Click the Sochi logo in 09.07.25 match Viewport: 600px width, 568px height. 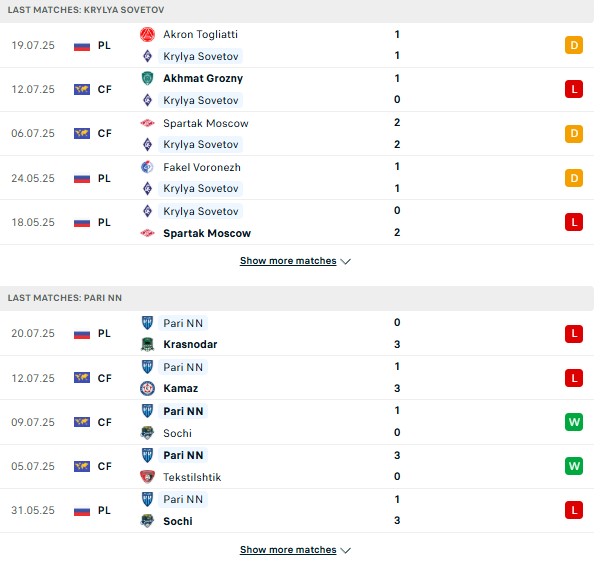coord(147,433)
